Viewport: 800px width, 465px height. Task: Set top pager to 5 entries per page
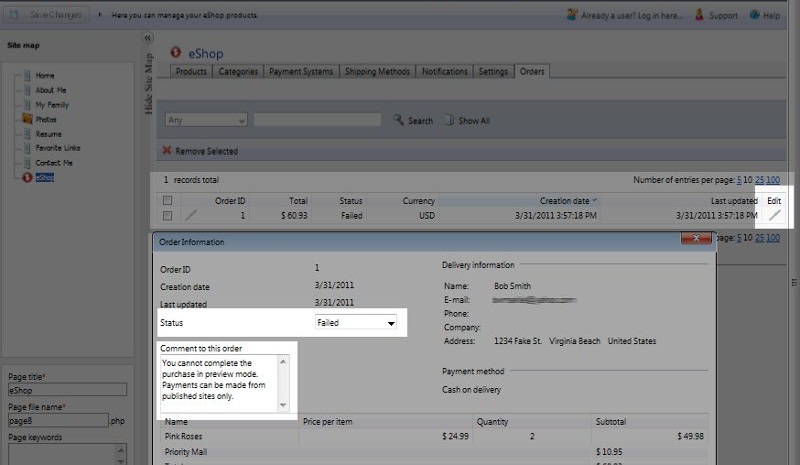coord(739,180)
